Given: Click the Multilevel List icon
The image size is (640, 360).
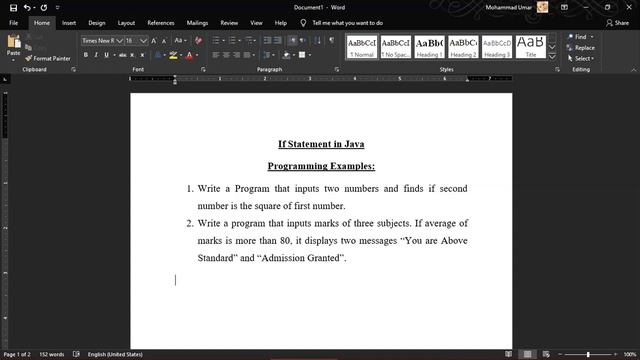Looking at the screenshot, I should click(x=249, y=40).
